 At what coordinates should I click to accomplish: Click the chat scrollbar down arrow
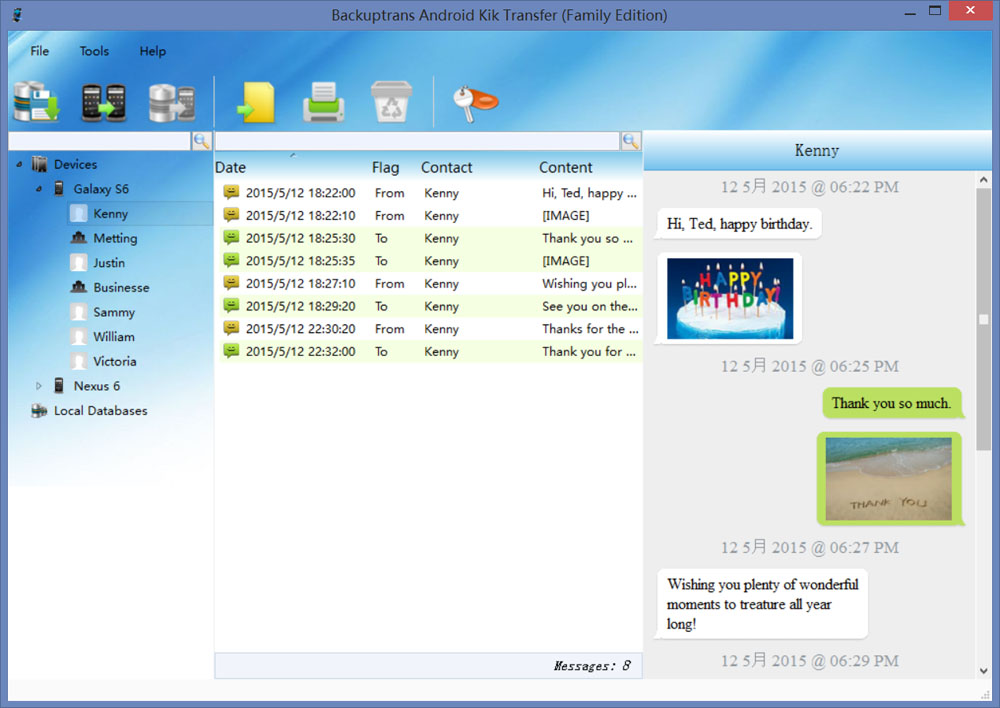(x=983, y=670)
